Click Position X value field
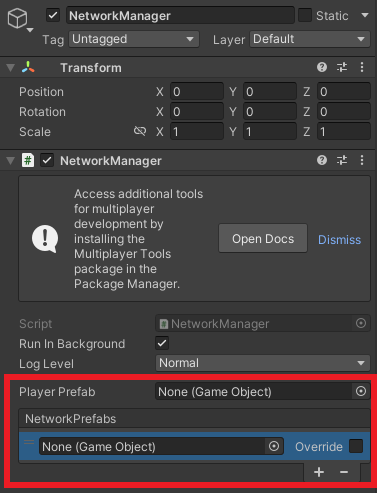This screenshot has height=493, width=377. click(197, 91)
